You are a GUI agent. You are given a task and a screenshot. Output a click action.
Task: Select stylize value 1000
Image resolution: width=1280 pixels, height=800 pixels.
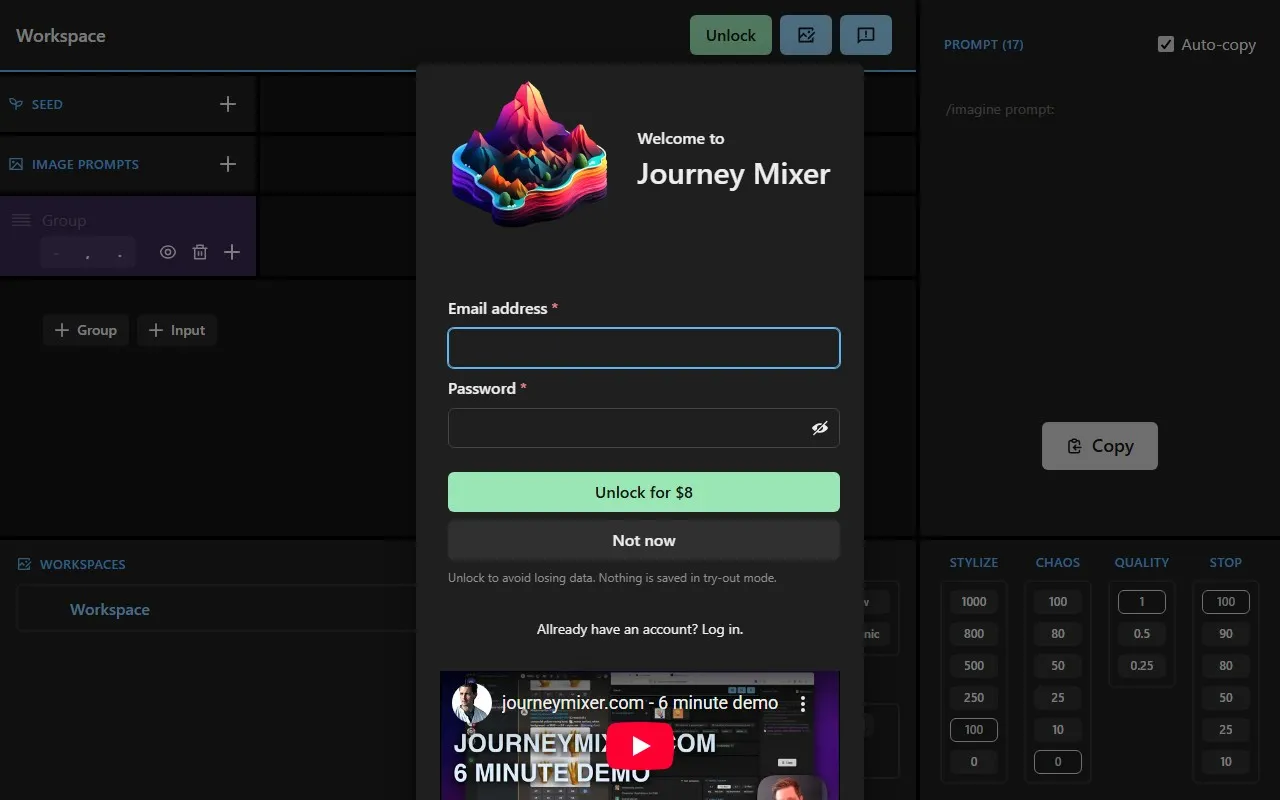(x=973, y=601)
